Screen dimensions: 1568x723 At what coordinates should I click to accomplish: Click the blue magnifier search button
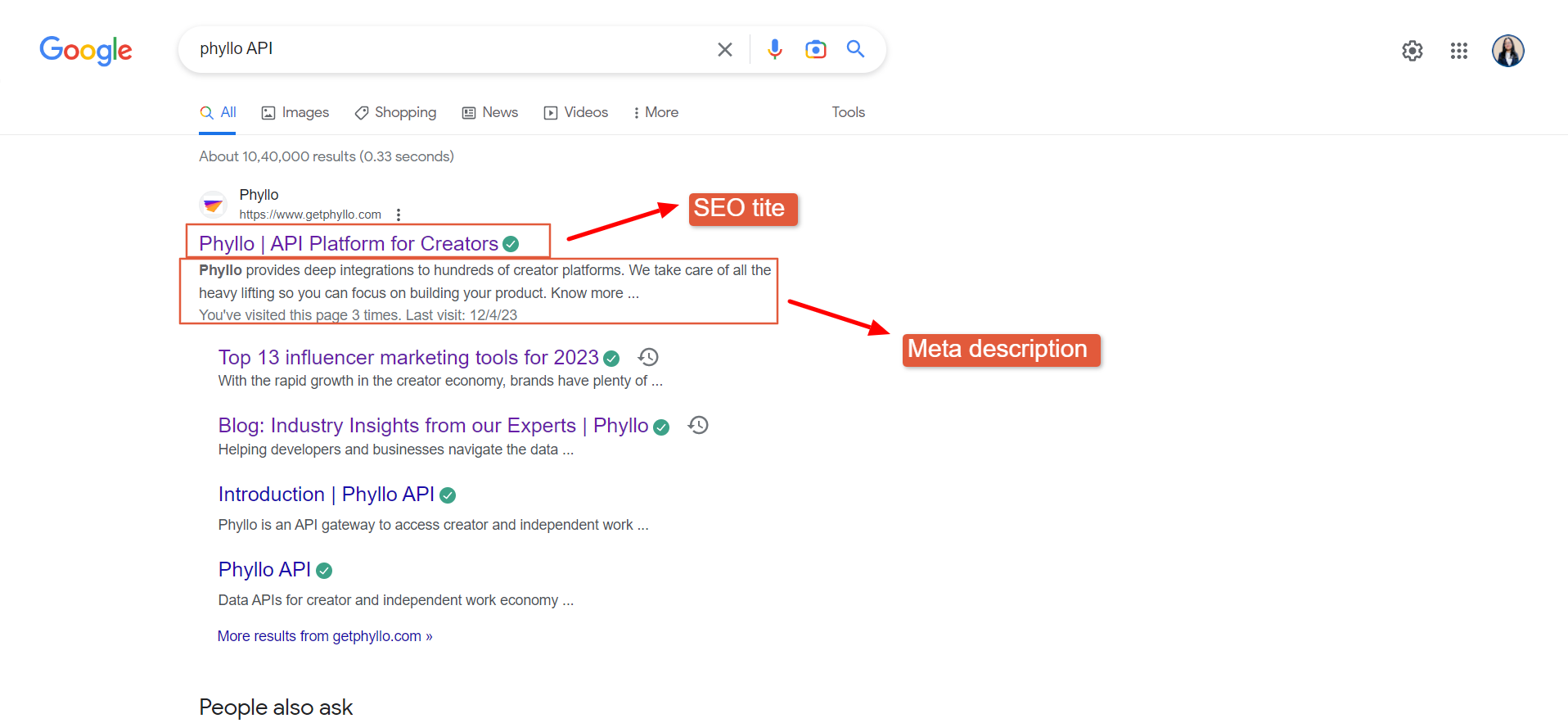tap(855, 50)
